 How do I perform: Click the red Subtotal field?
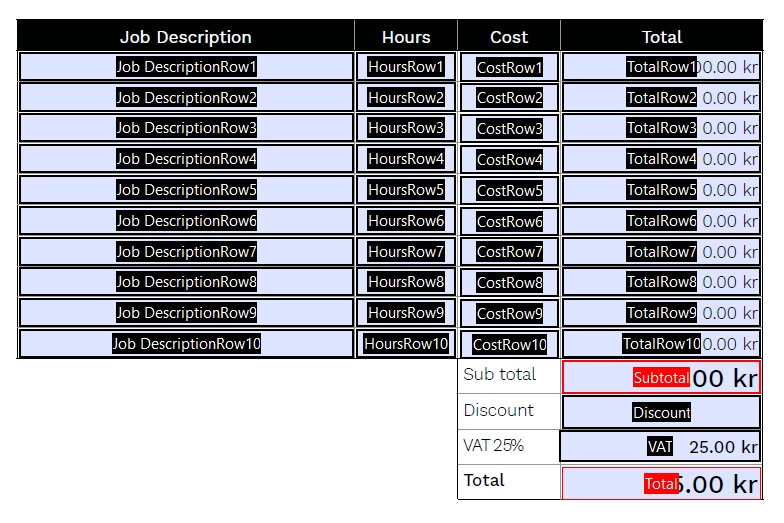tap(662, 377)
